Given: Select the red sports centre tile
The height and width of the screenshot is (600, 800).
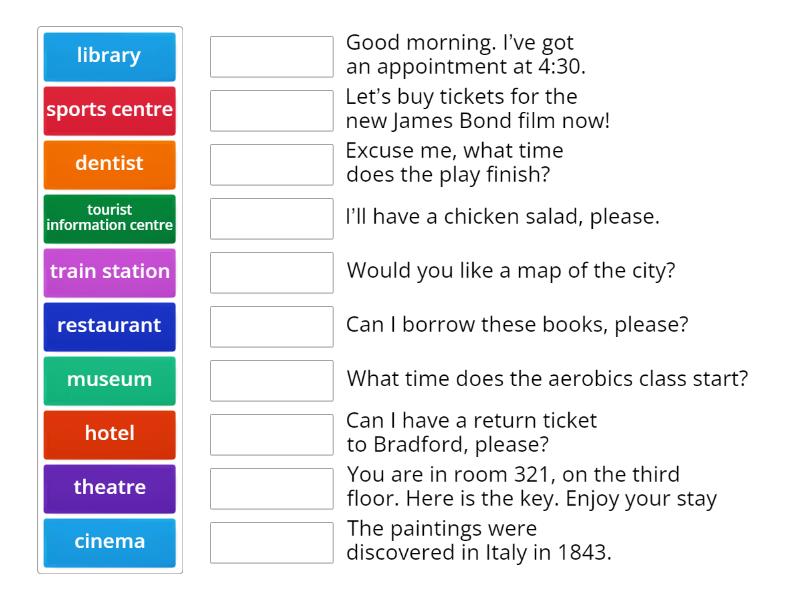Looking at the screenshot, I should 109,110.
